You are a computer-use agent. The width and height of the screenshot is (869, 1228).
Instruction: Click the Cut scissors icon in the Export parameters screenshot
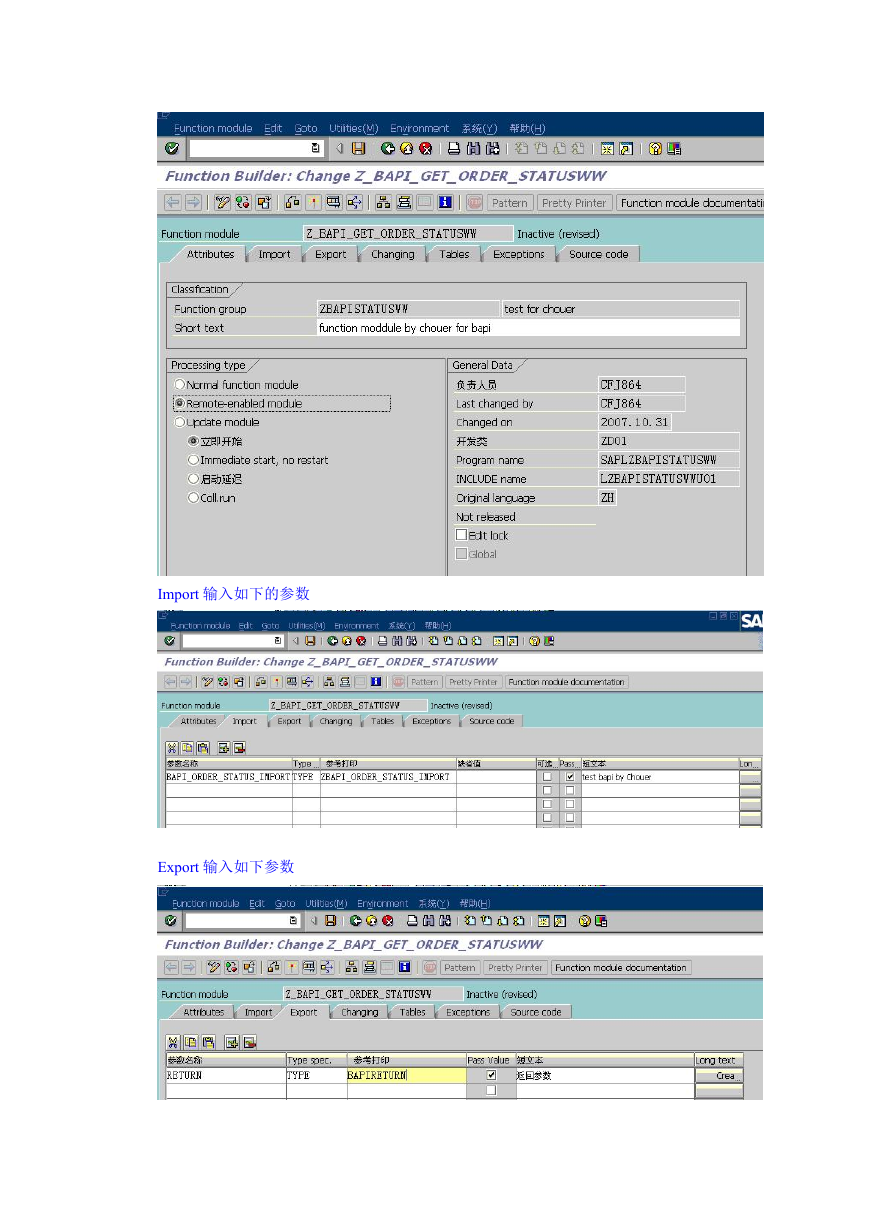173,1041
